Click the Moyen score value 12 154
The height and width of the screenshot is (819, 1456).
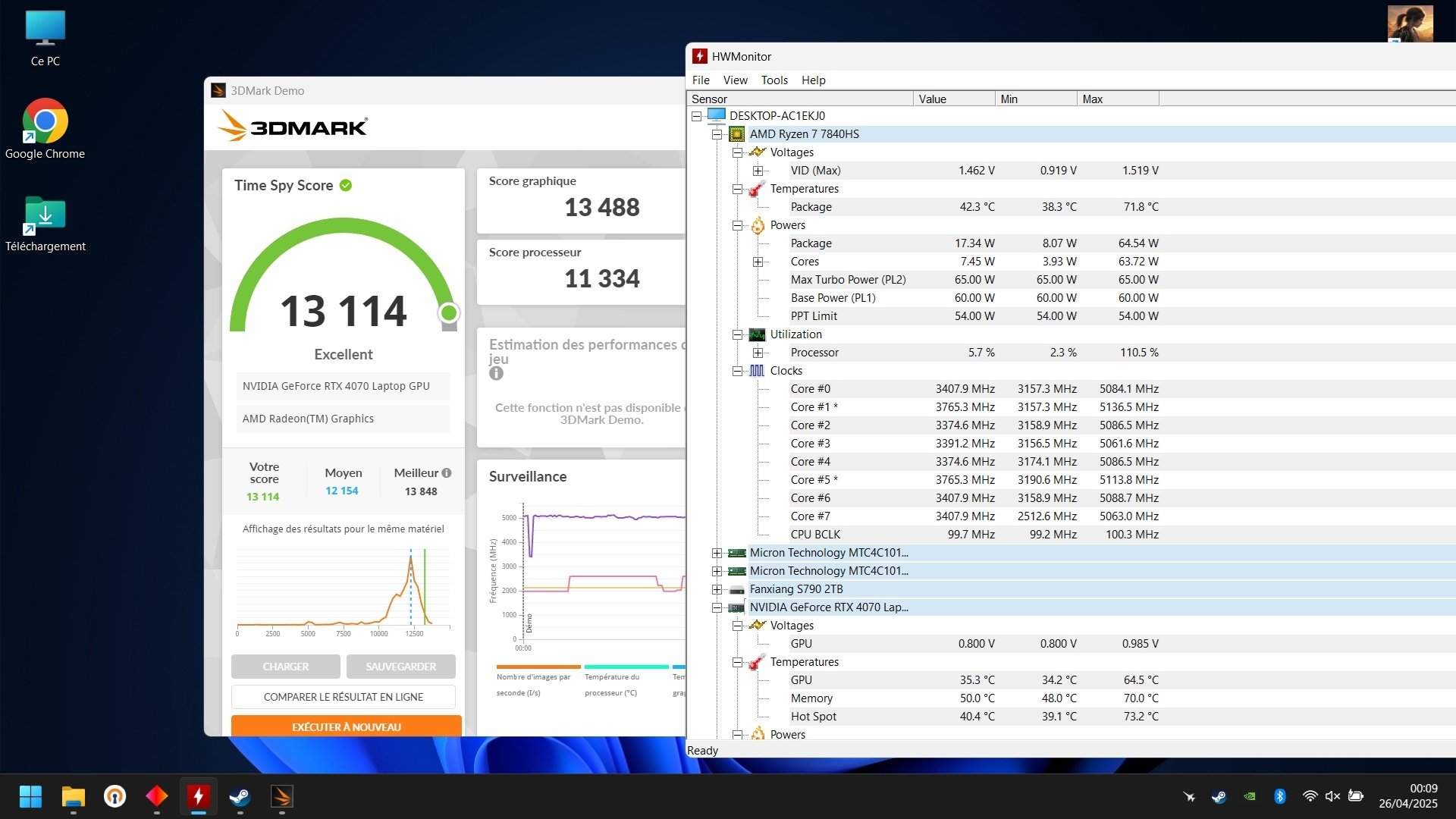(x=342, y=491)
